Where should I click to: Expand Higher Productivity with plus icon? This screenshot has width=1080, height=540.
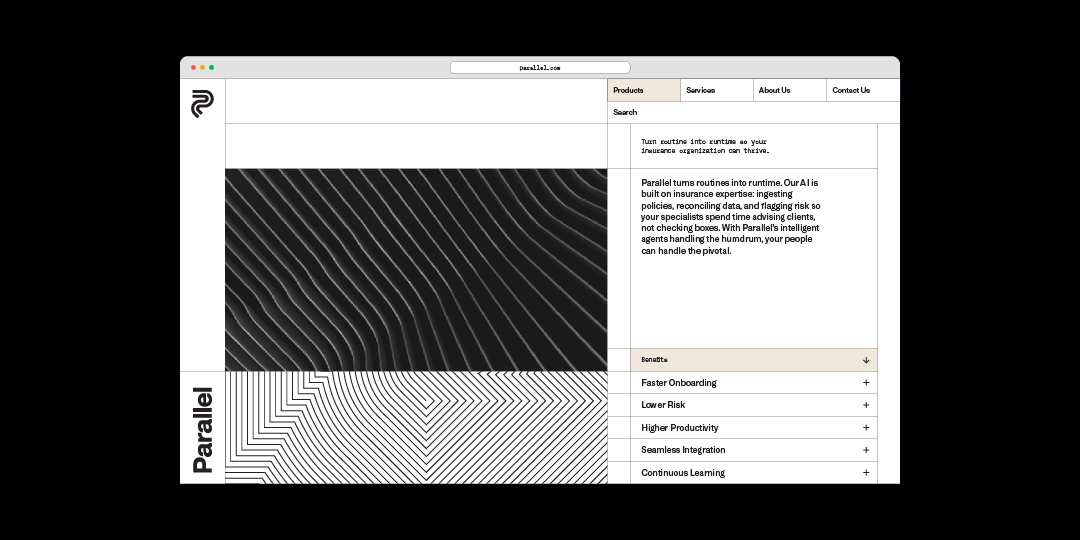click(866, 428)
